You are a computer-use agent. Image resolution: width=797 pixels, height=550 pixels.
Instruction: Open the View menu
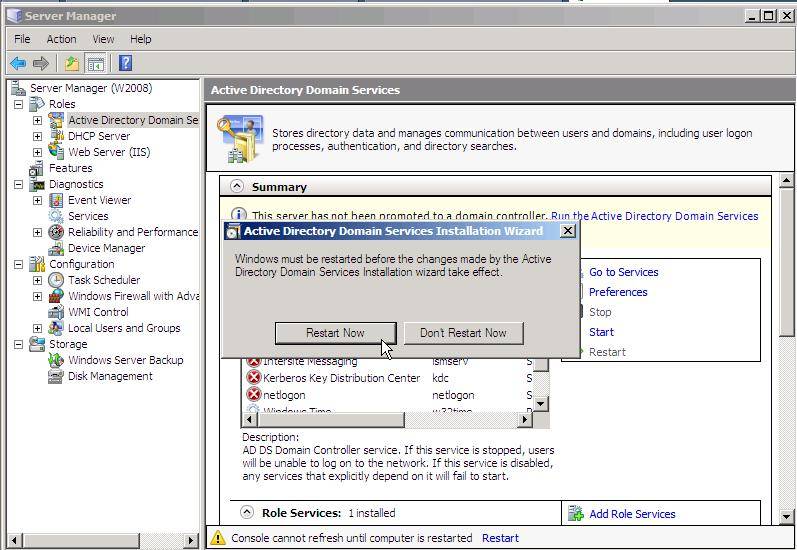tap(103, 39)
